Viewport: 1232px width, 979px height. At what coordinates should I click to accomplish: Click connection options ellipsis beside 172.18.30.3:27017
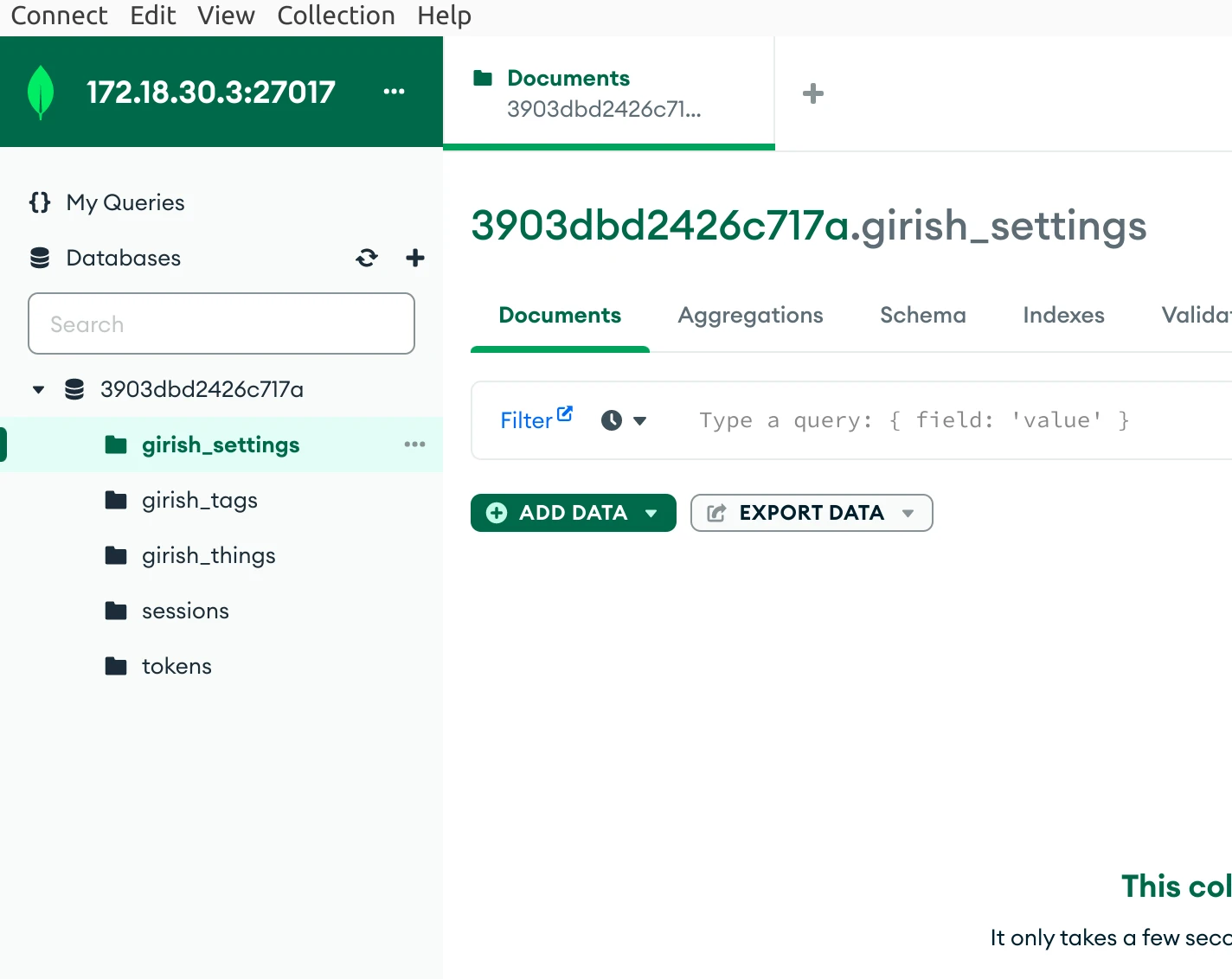click(x=395, y=92)
